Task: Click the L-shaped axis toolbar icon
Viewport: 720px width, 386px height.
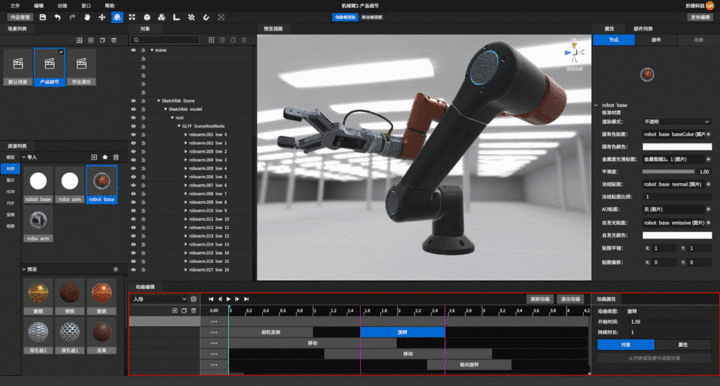Action: tap(176, 17)
